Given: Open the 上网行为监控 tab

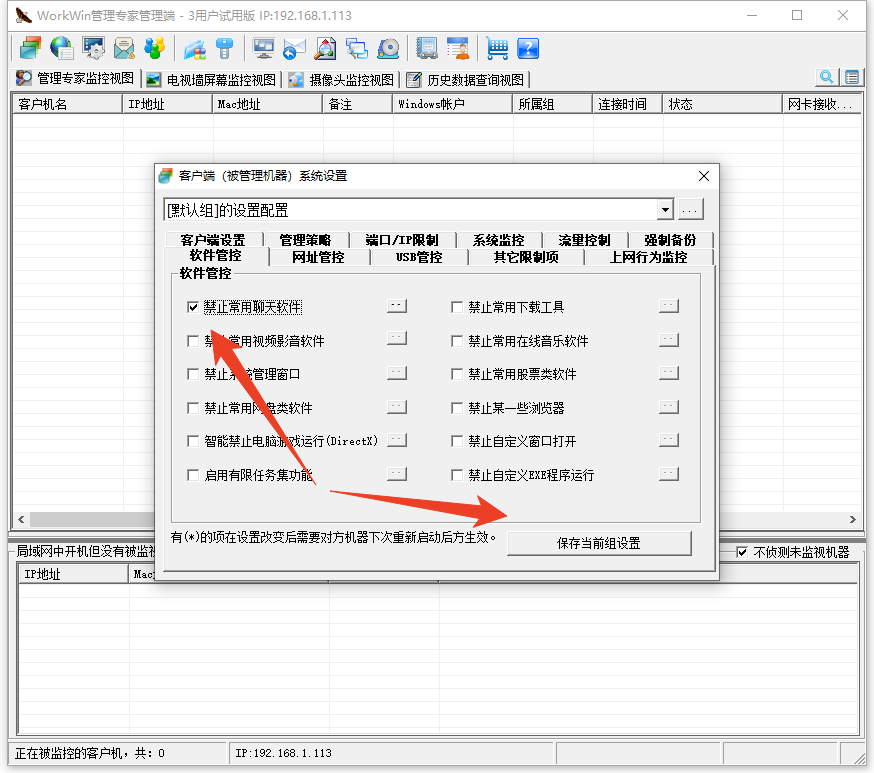Looking at the screenshot, I should point(648,256).
